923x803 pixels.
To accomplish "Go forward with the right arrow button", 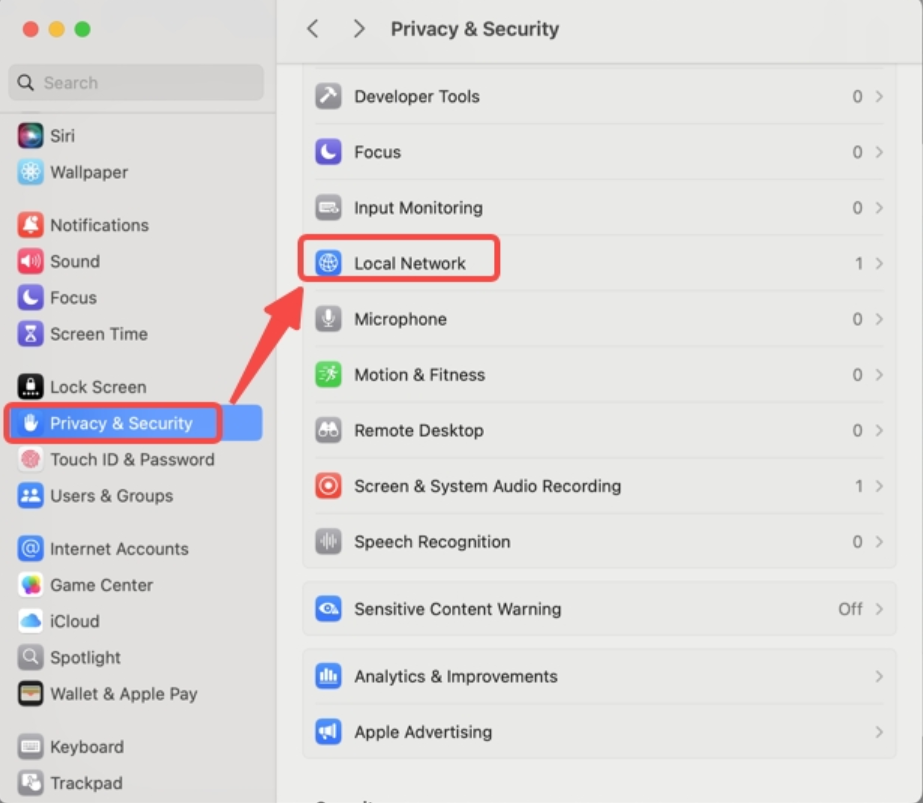I will (x=359, y=29).
